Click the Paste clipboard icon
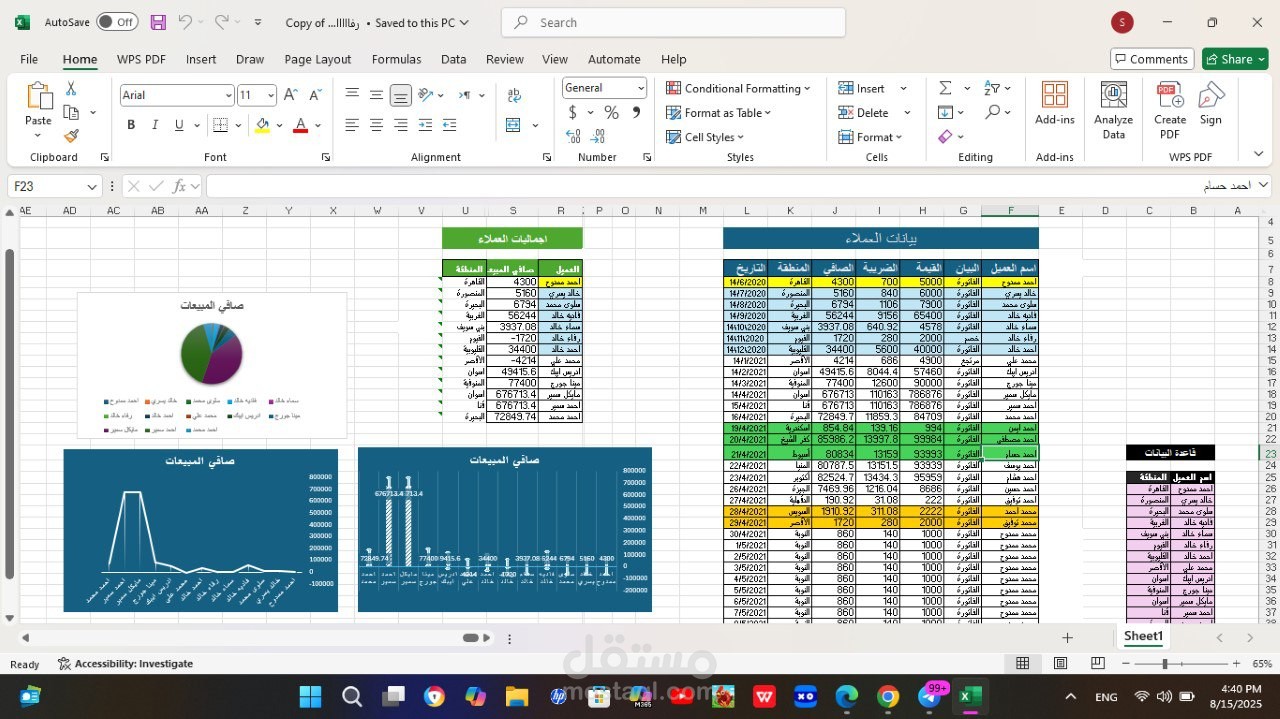The image size is (1280, 719). coord(39,97)
